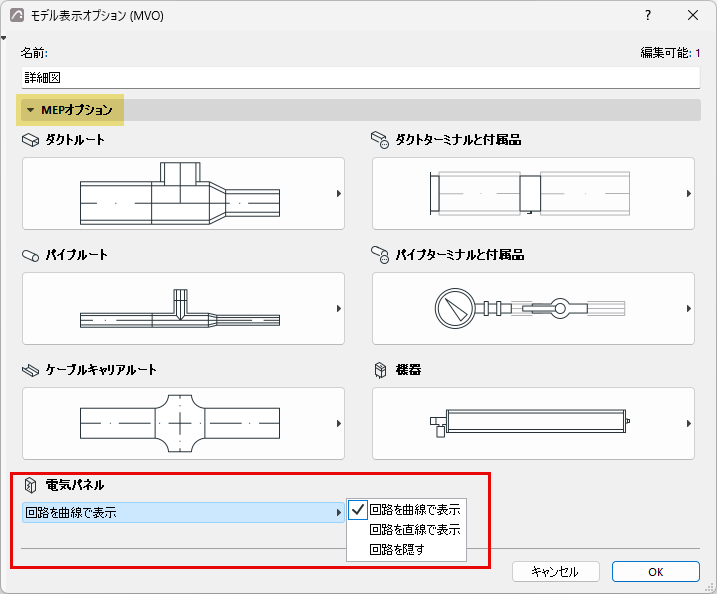
Task: Click the help question mark icon
Action: coord(647,15)
